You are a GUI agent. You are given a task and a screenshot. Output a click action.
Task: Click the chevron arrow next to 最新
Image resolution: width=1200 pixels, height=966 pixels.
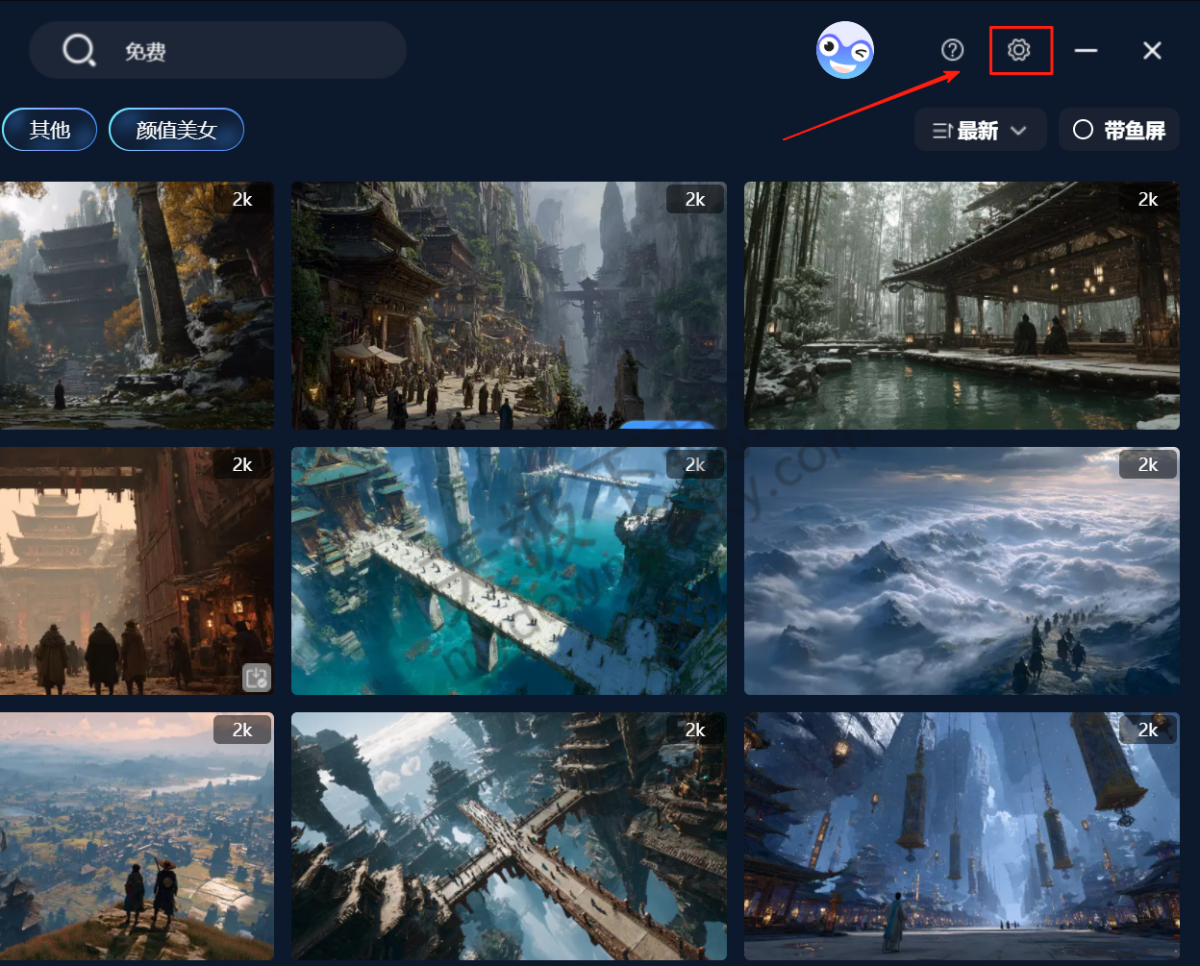coord(1019,130)
